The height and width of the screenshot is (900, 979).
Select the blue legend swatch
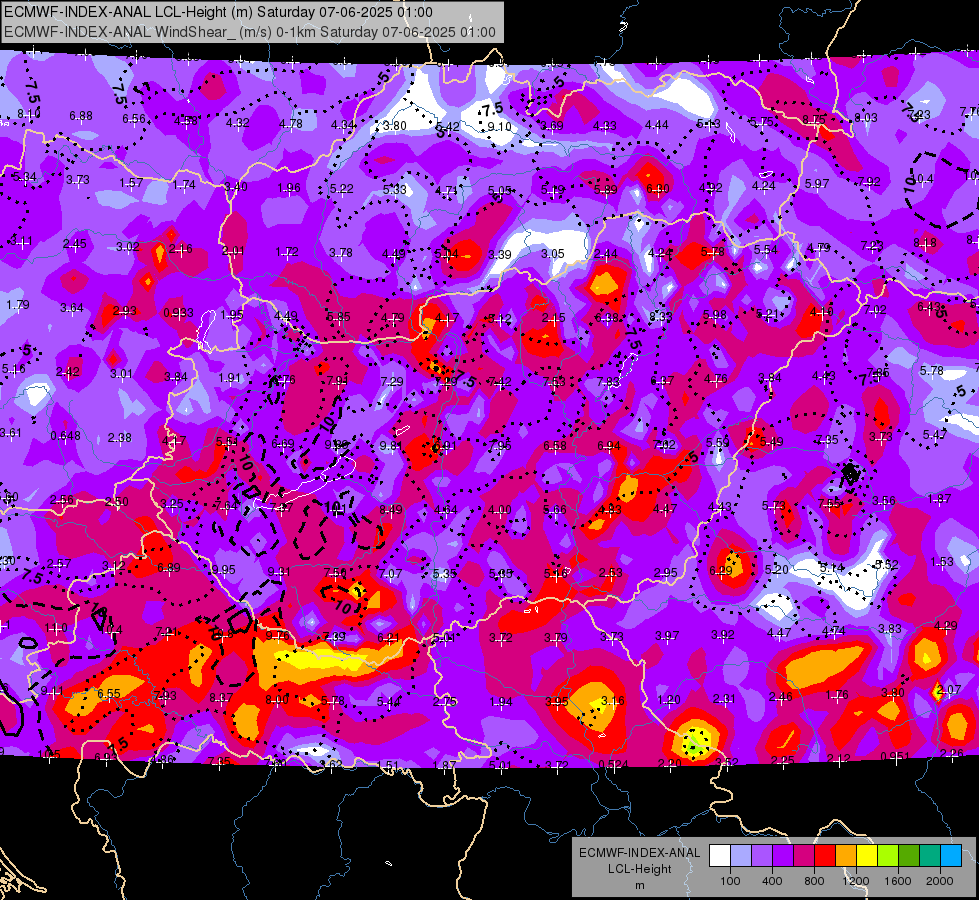pos(951,856)
